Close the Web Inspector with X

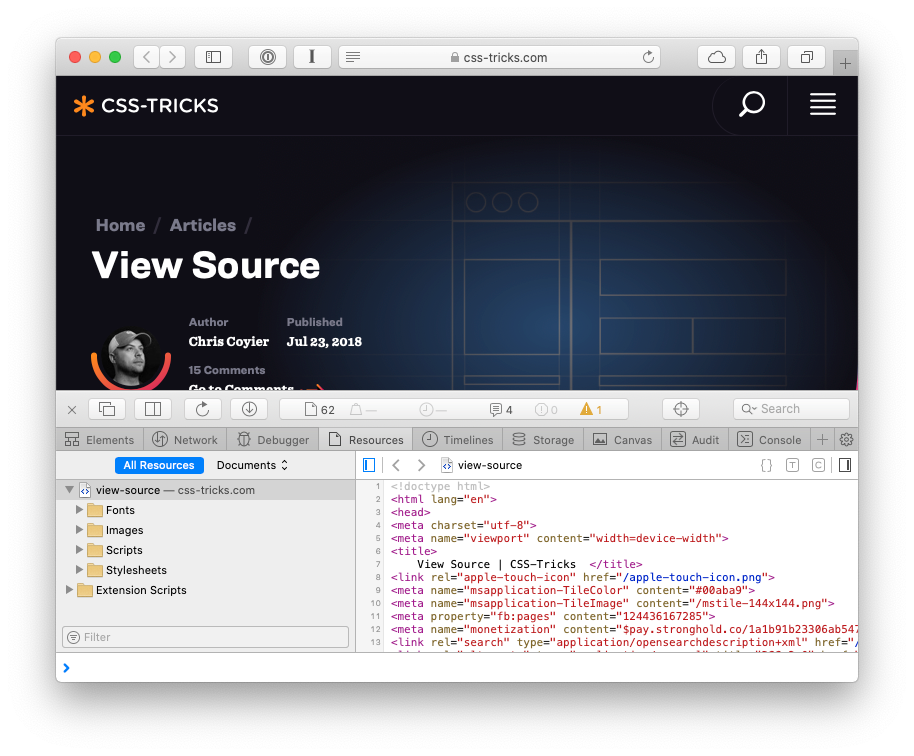(x=72, y=410)
